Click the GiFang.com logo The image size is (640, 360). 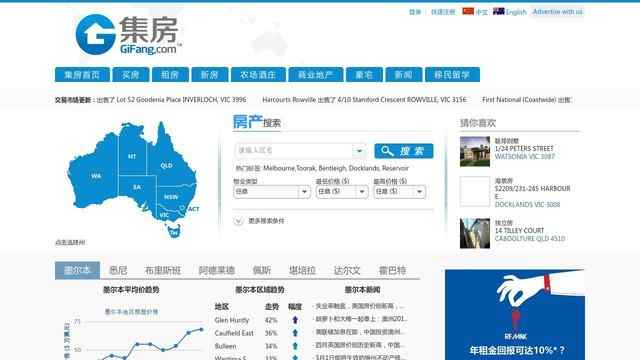point(129,35)
